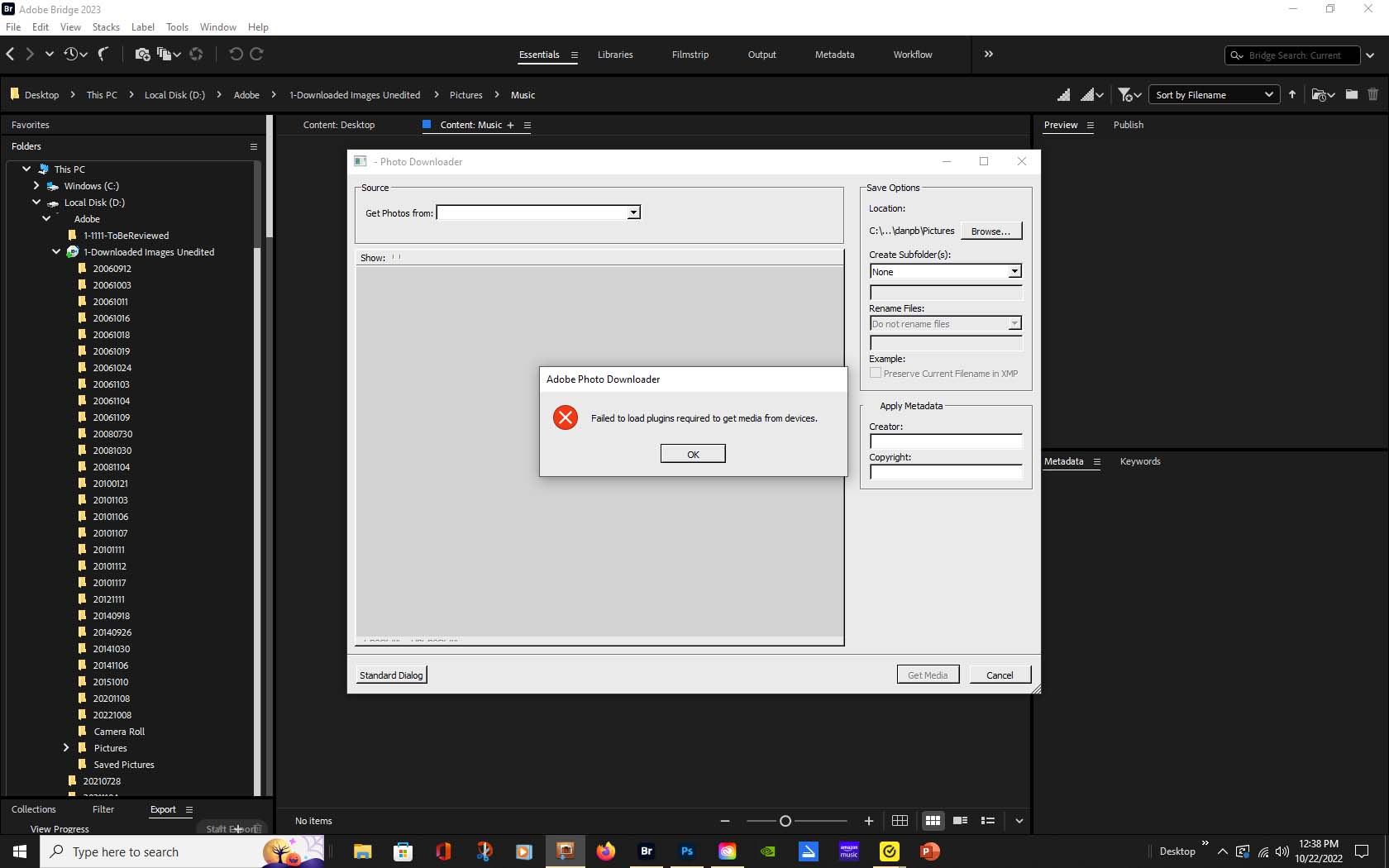Switch to the Metadata workspace

(834, 55)
